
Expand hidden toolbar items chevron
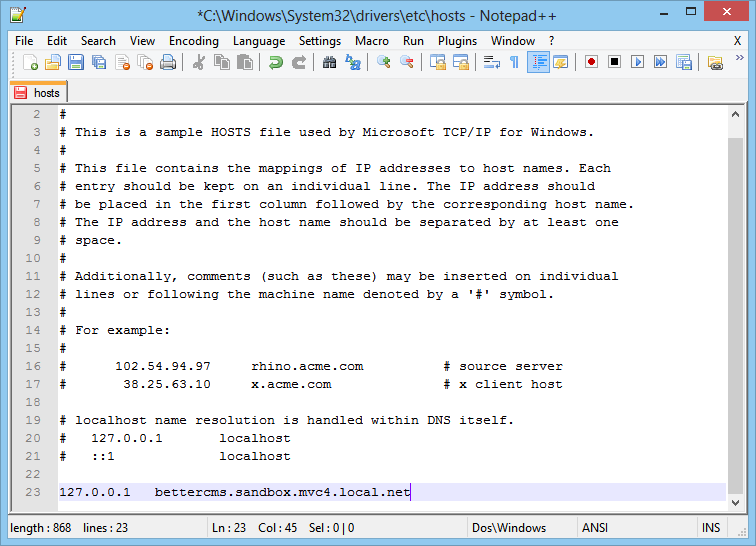click(740, 58)
